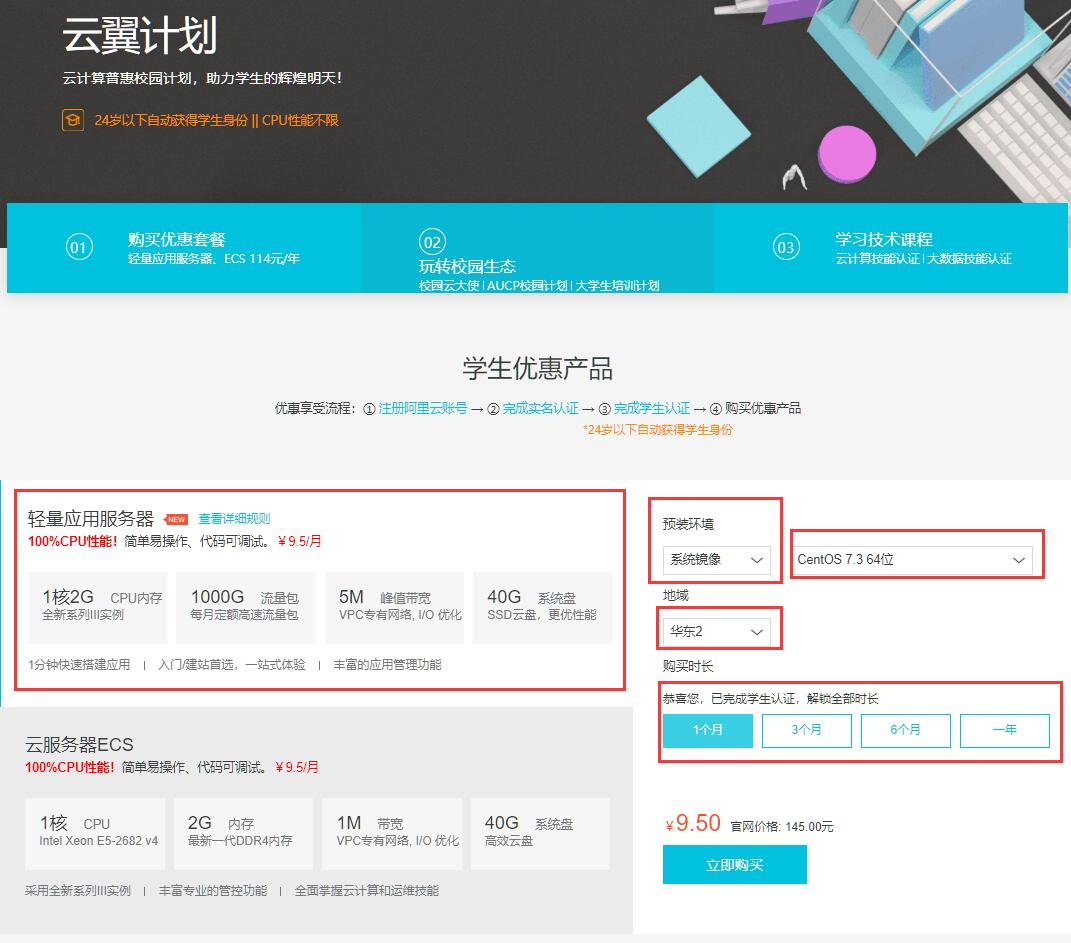Image resolution: width=1071 pixels, height=943 pixels.
Task: Click the ¥9.50 price text
Action: pyautogui.click(x=693, y=824)
